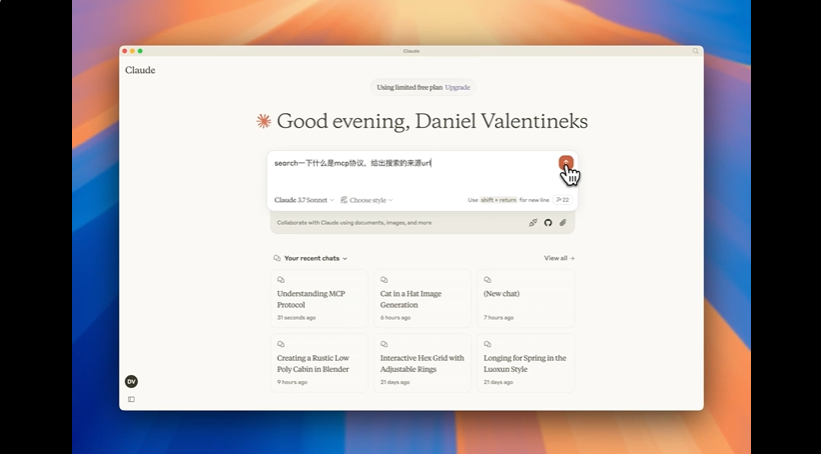Open the Upgrade plan link

point(457,87)
